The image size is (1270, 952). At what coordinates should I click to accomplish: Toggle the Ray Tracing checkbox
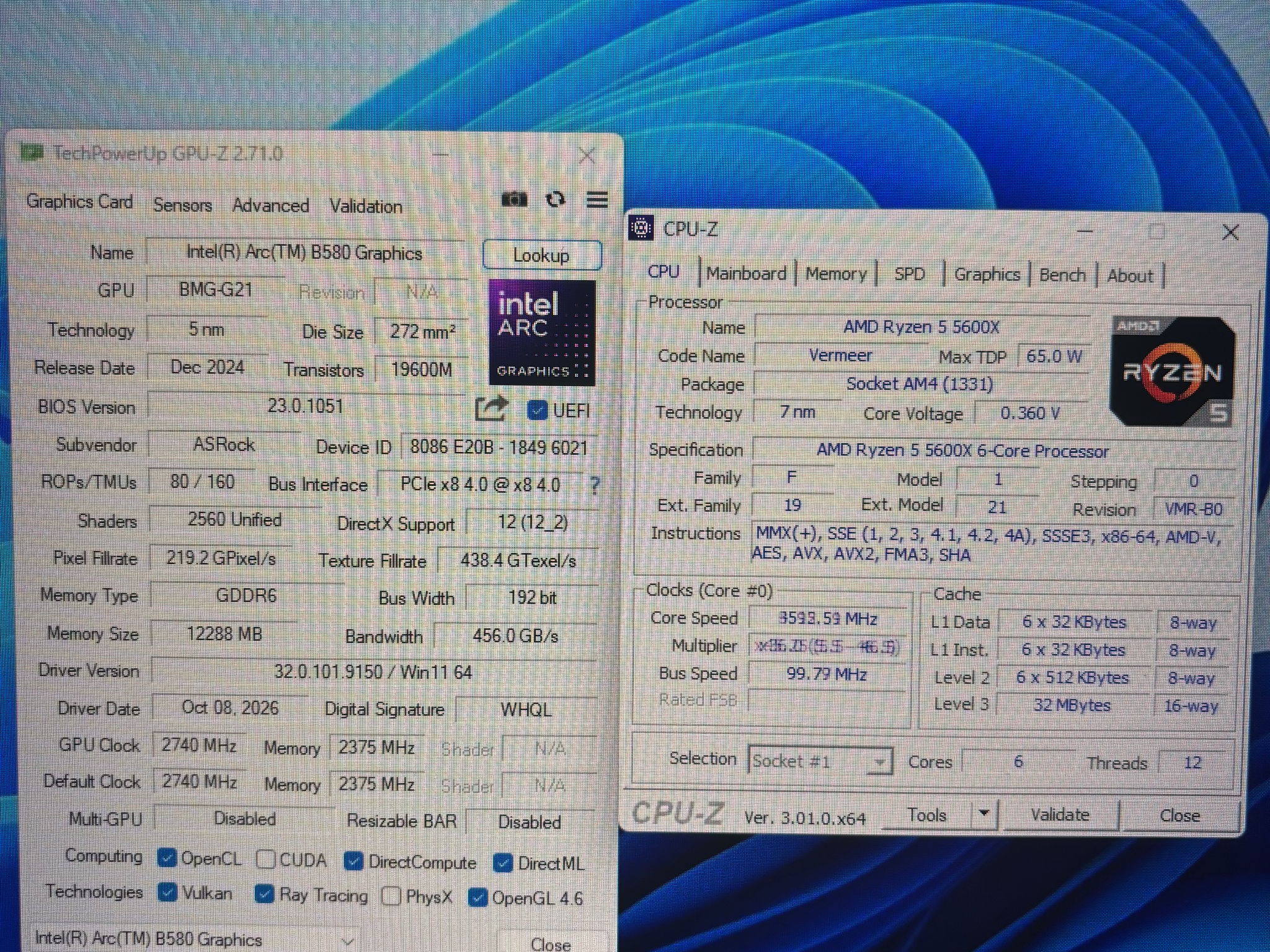click(x=265, y=894)
